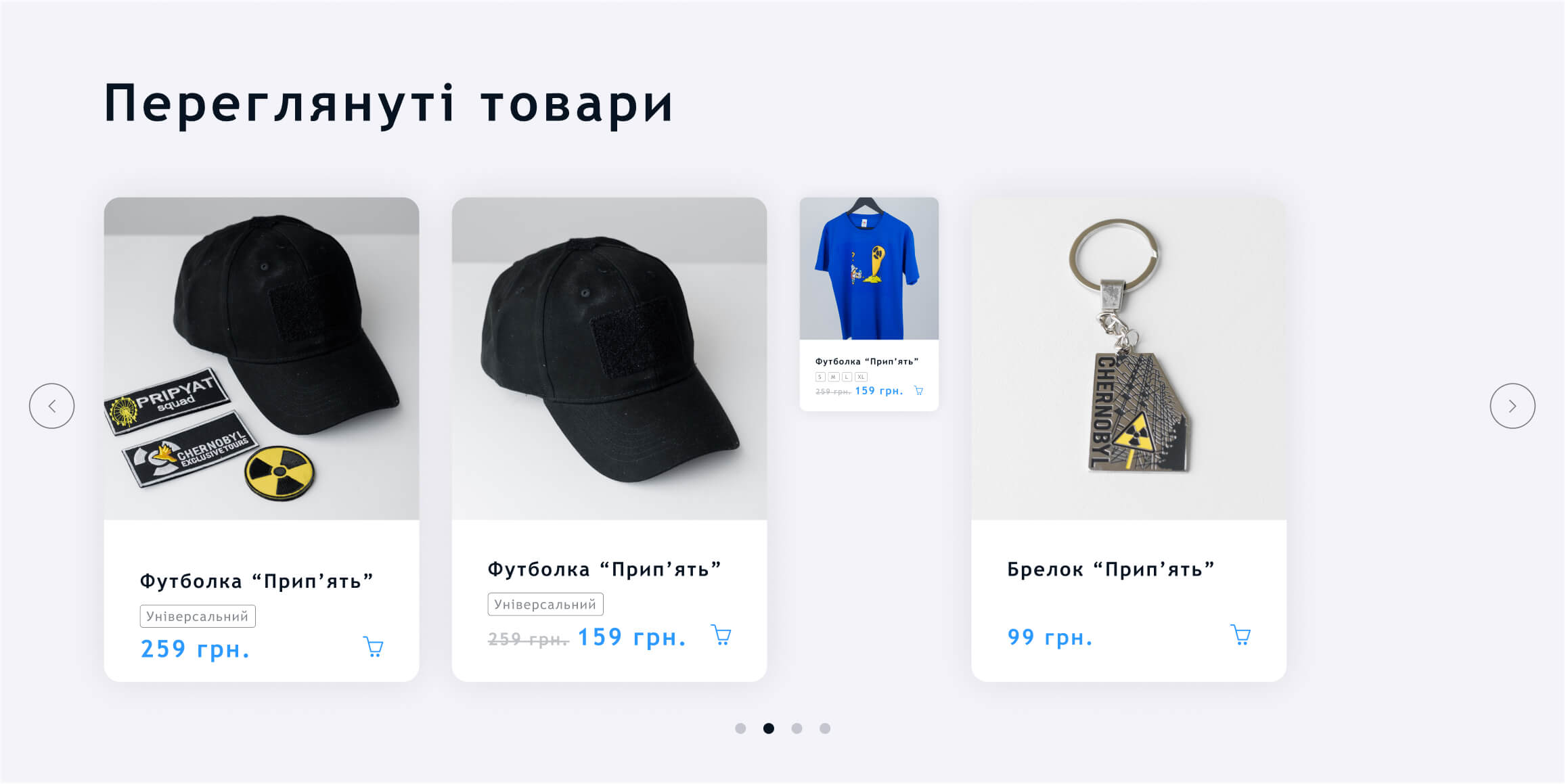The width and height of the screenshot is (1566, 784).
Task: Add the 259 грн. cap to cart
Action: 374,647
